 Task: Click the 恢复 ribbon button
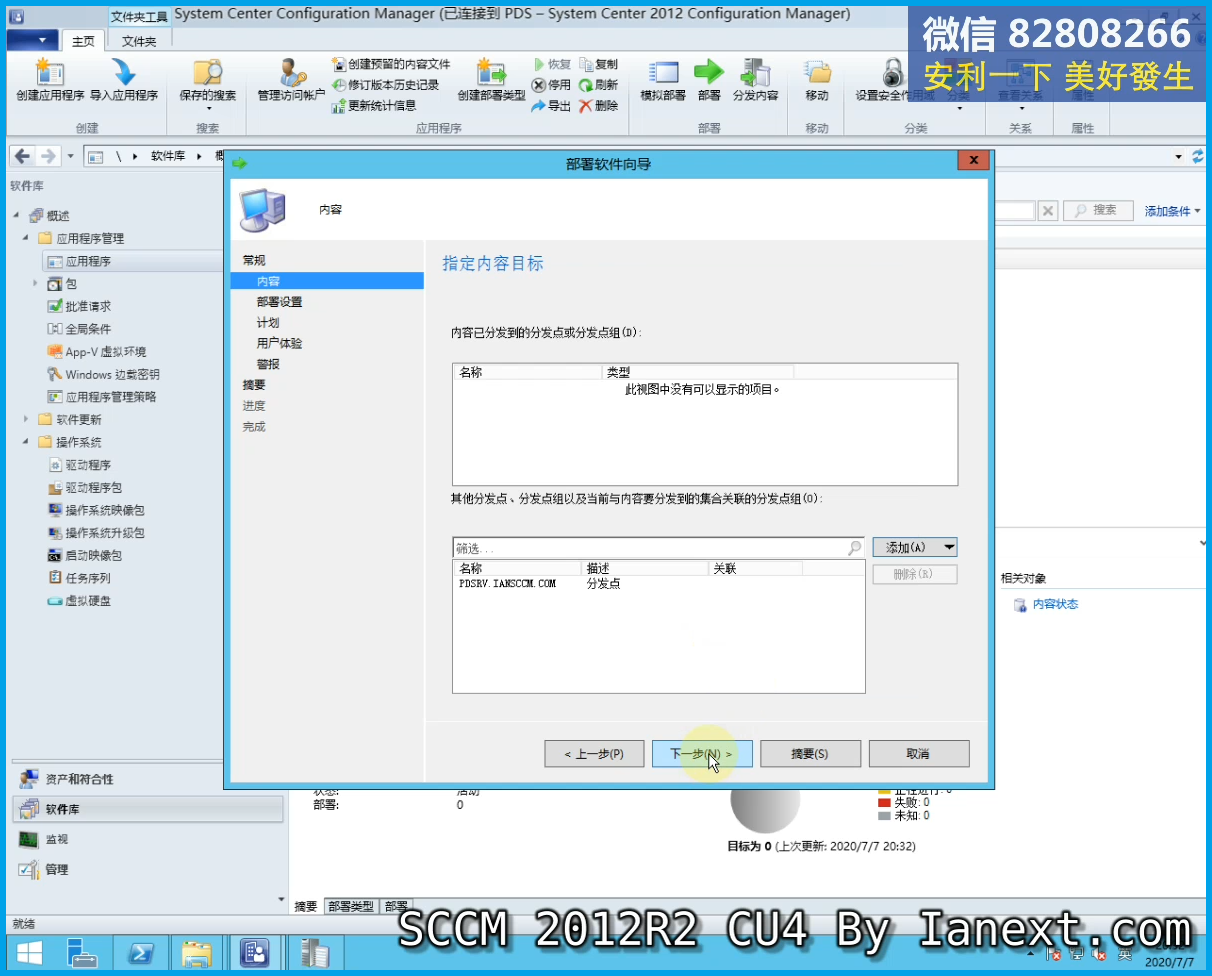(552, 64)
